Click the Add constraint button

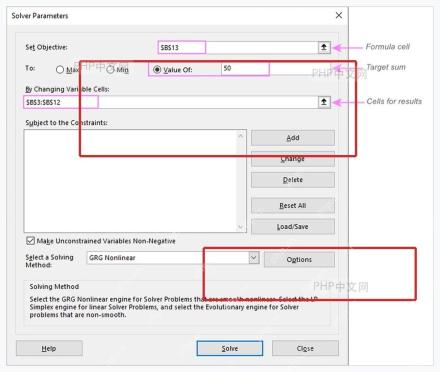pos(293,138)
